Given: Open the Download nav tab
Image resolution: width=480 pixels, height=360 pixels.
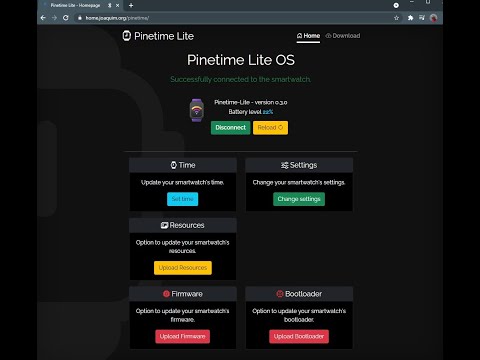Looking at the screenshot, I should pyautogui.click(x=343, y=36).
